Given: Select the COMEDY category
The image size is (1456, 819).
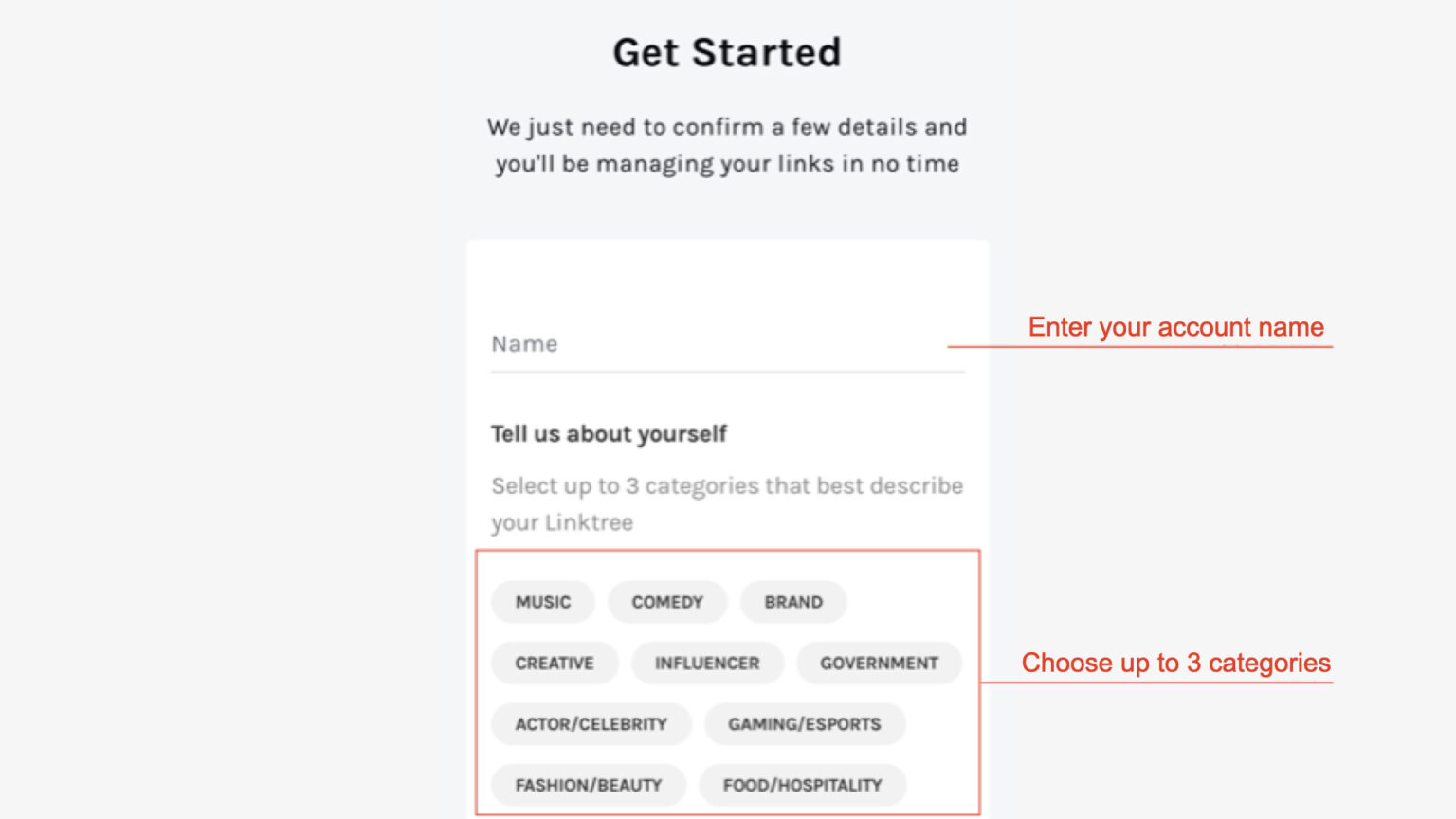Looking at the screenshot, I should pyautogui.click(x=667, y=602).
